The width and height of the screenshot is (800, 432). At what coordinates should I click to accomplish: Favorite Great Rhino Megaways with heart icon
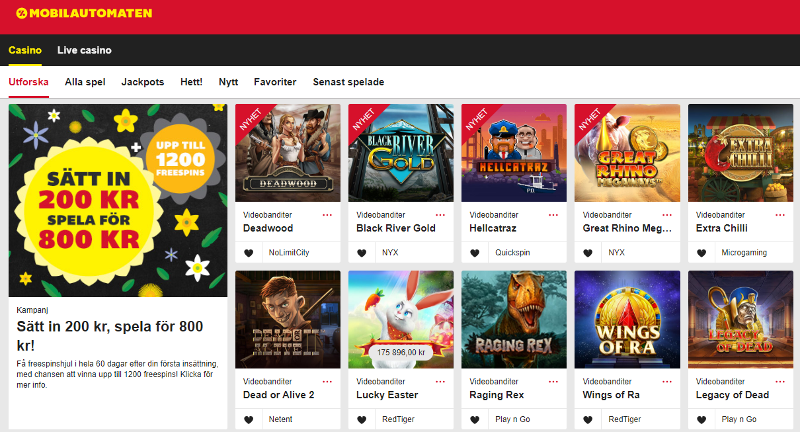[x=588, y=252]
